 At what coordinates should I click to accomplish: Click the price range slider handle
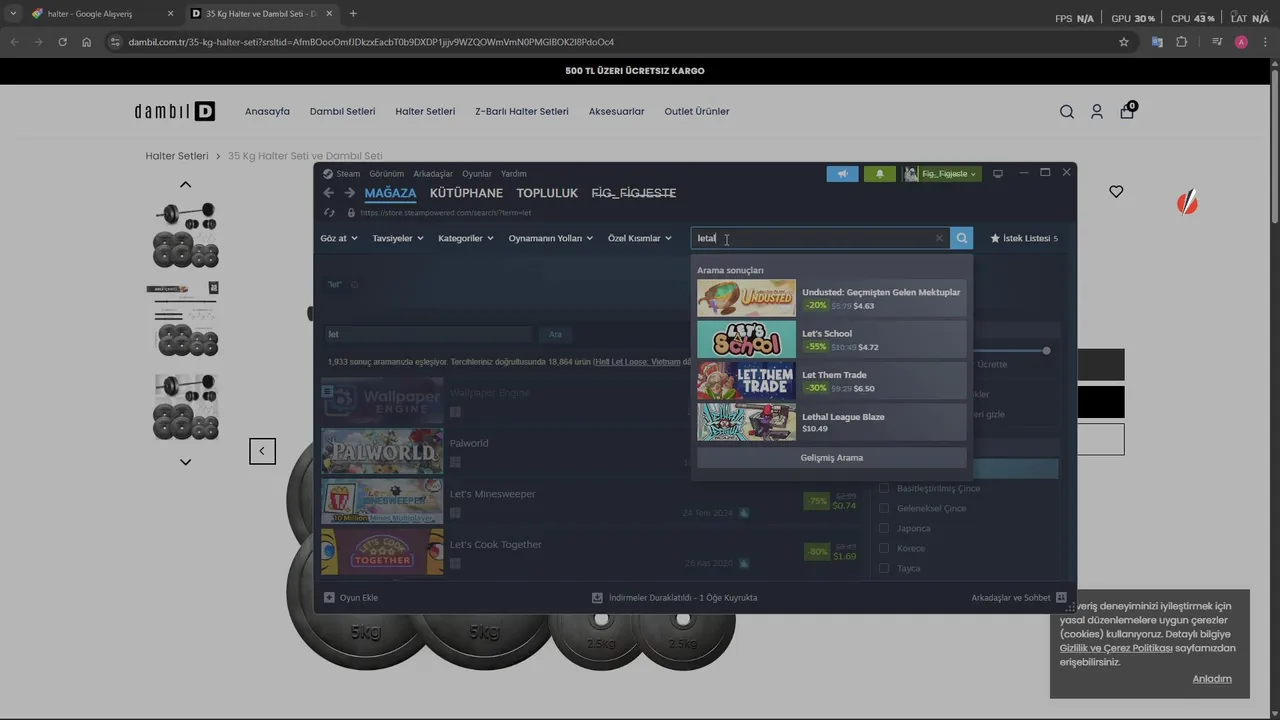pyautogui.click(x=1046, y=351)
